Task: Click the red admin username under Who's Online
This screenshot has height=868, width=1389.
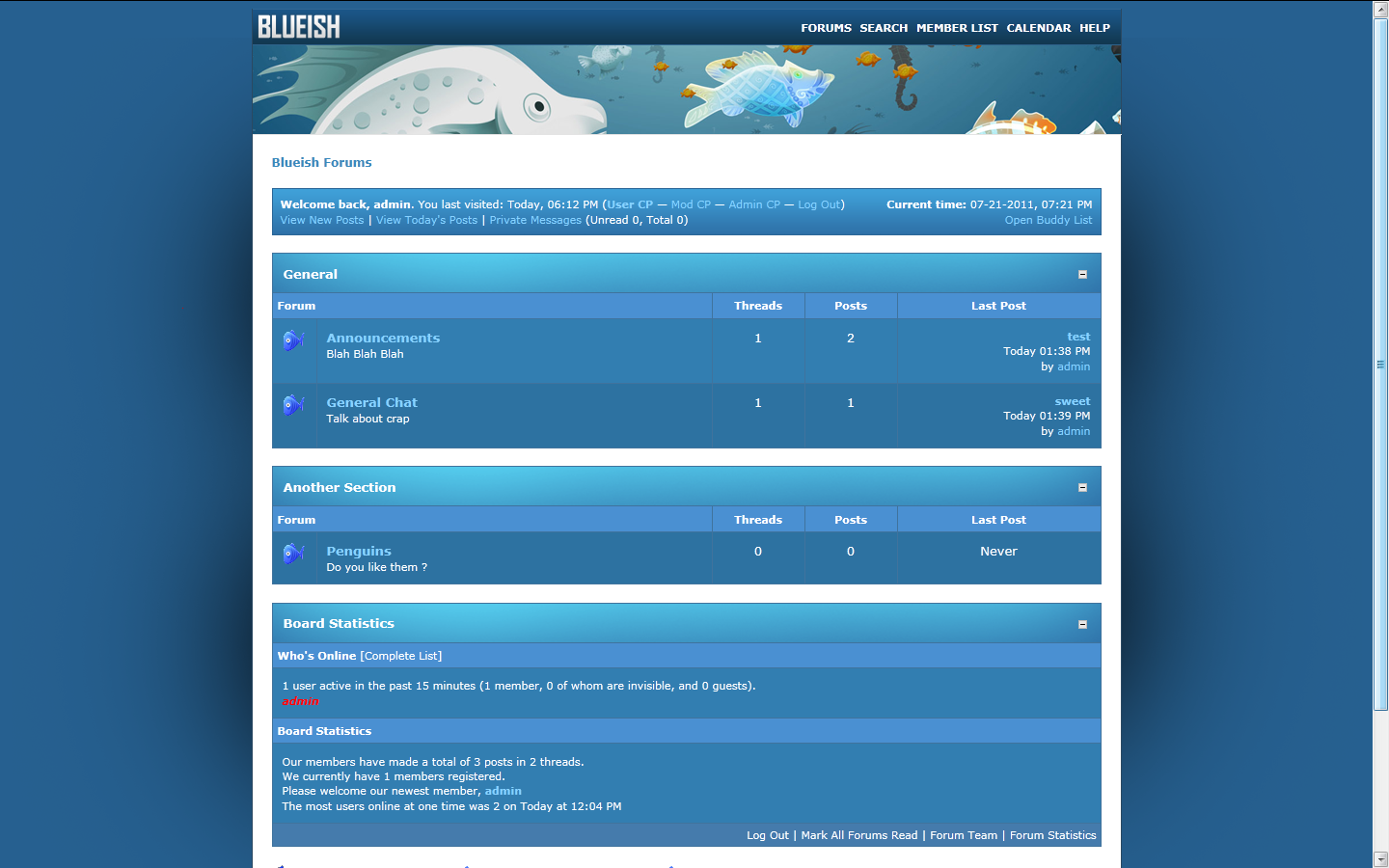Action: pyautogui.click(x=300, y=701)
